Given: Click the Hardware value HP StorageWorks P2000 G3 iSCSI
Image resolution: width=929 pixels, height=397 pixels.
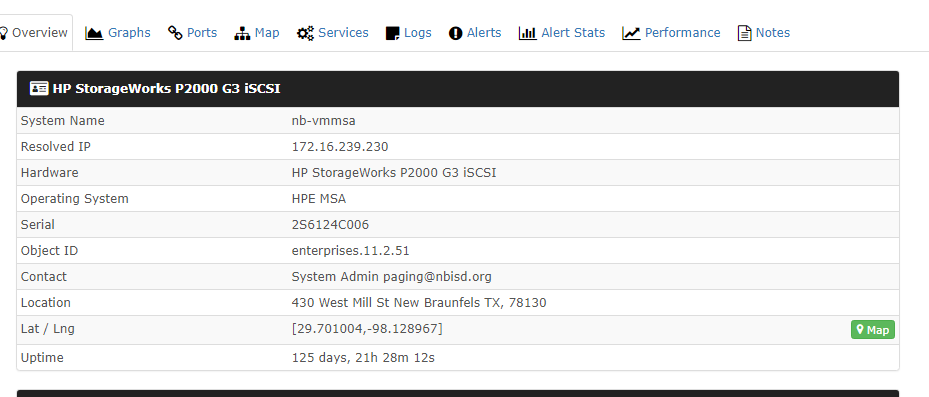Looking at the screenshot, I should coord(394,173).
